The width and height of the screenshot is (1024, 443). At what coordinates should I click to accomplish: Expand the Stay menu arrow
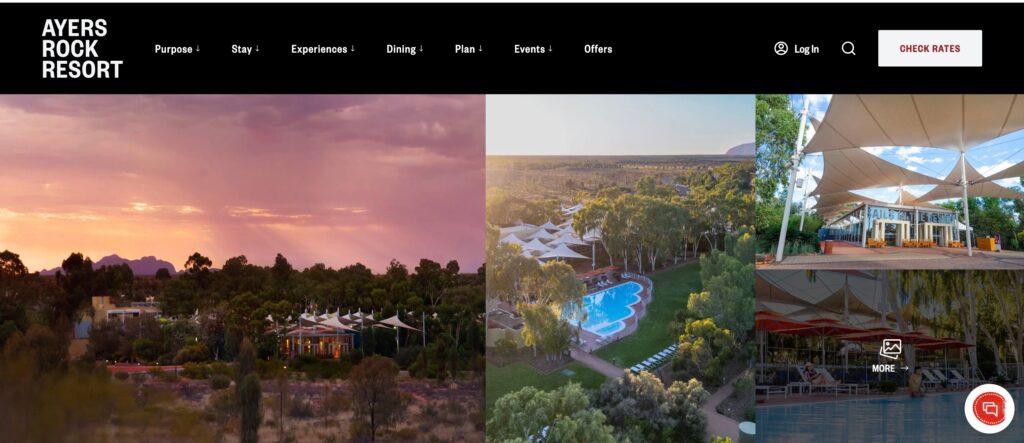pyautogui.click(x=257, y=48)
